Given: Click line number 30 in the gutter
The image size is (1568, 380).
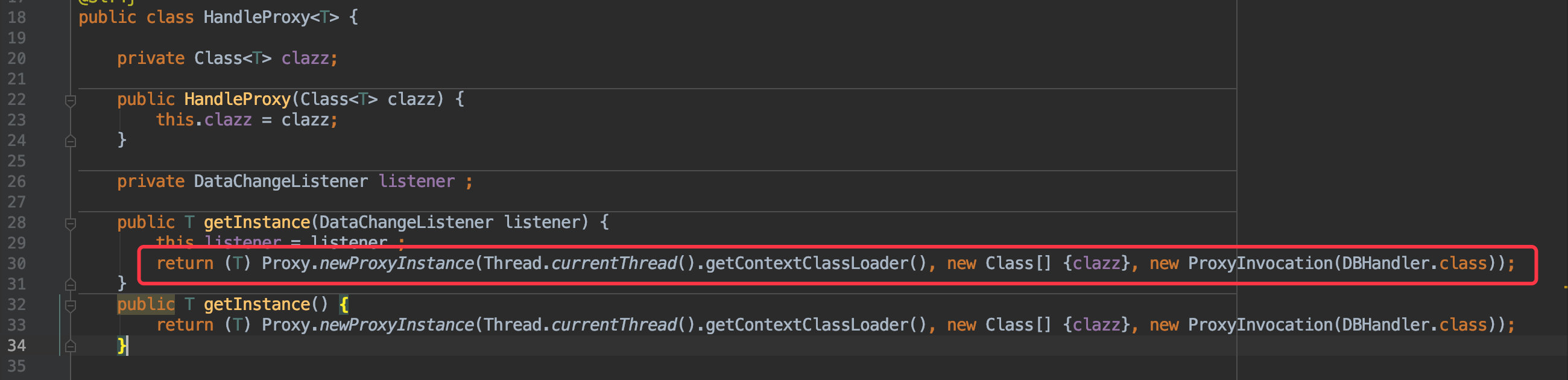Looking at the screenshot, I should [x=16, y=264].
